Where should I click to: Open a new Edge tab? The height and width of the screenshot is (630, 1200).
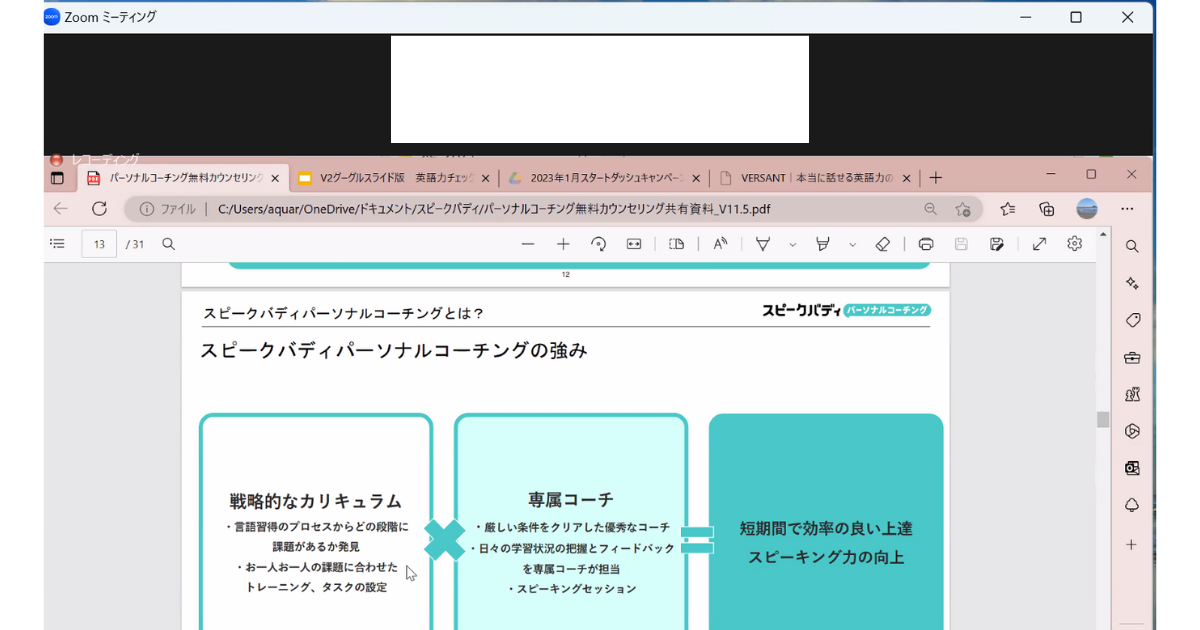pyautogui.click(x=936, y=178)
